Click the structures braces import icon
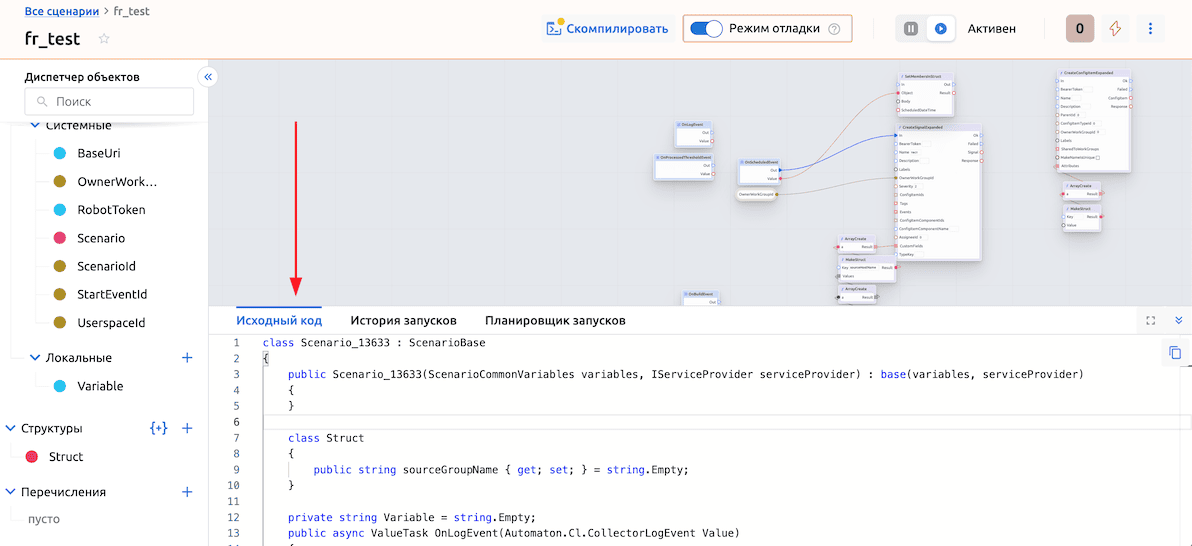1192x546 pixels. click(x=158, y=428)
